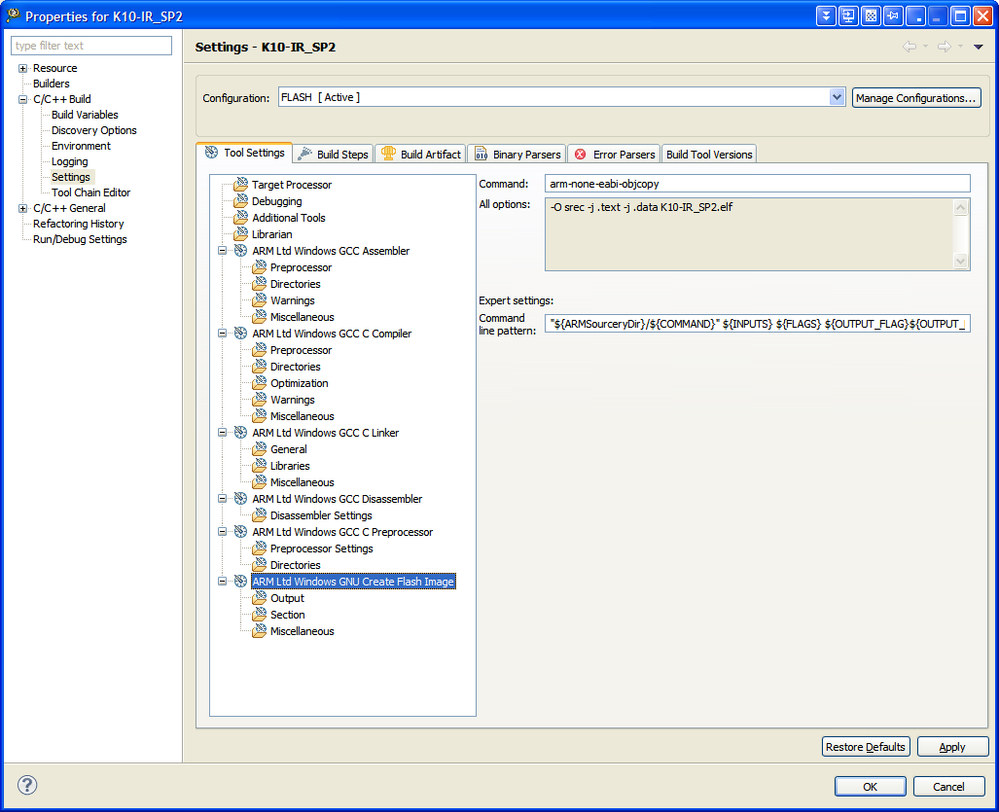Open the view menu triangle icon

(x=978, y=47)
